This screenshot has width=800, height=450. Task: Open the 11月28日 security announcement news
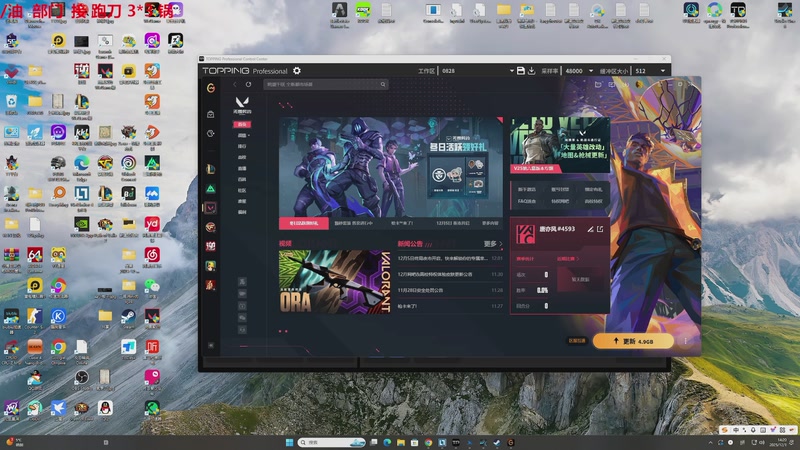click(x=450, y=290)
